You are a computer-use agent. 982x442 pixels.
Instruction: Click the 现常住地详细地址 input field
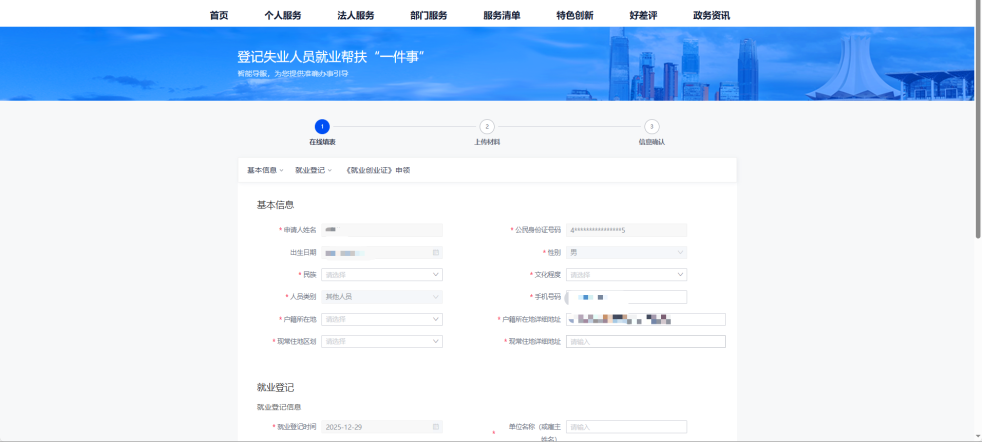click(x=646, y=341)
